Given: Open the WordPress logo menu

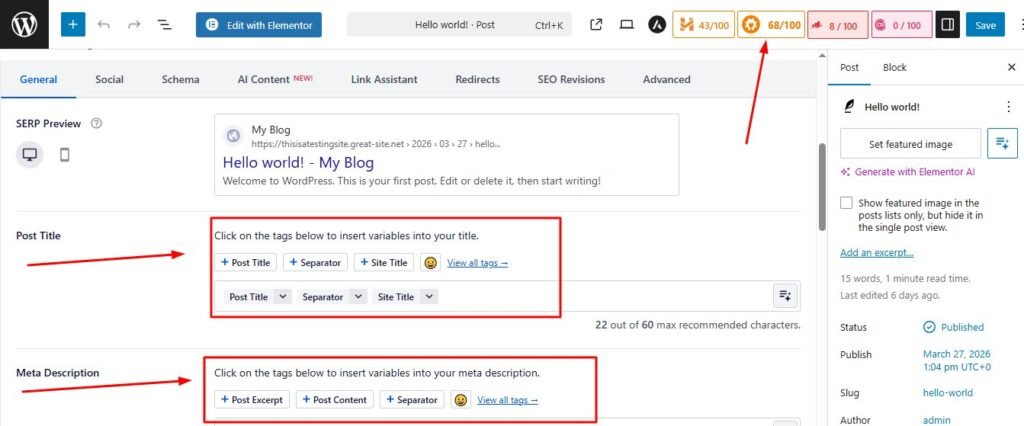Looking at the screenshot, I should coord(24,25).
